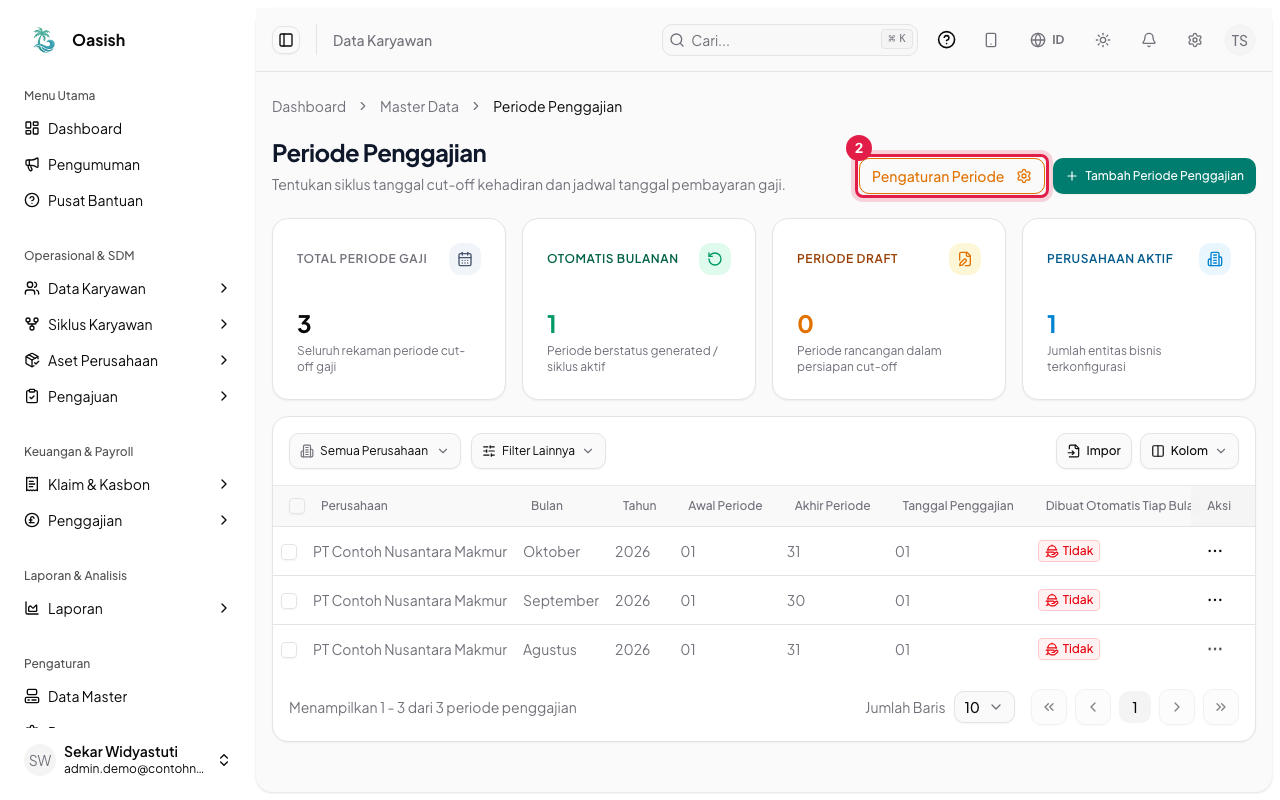1280x800 pixels.
Task: Expand Siklus Karyawan sidebar menu
Action: (127, 324)
